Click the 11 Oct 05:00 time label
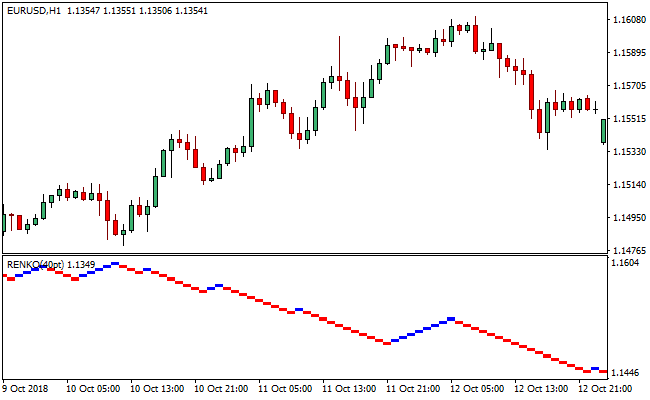The image size is (650, 400). tap(285, 389)
